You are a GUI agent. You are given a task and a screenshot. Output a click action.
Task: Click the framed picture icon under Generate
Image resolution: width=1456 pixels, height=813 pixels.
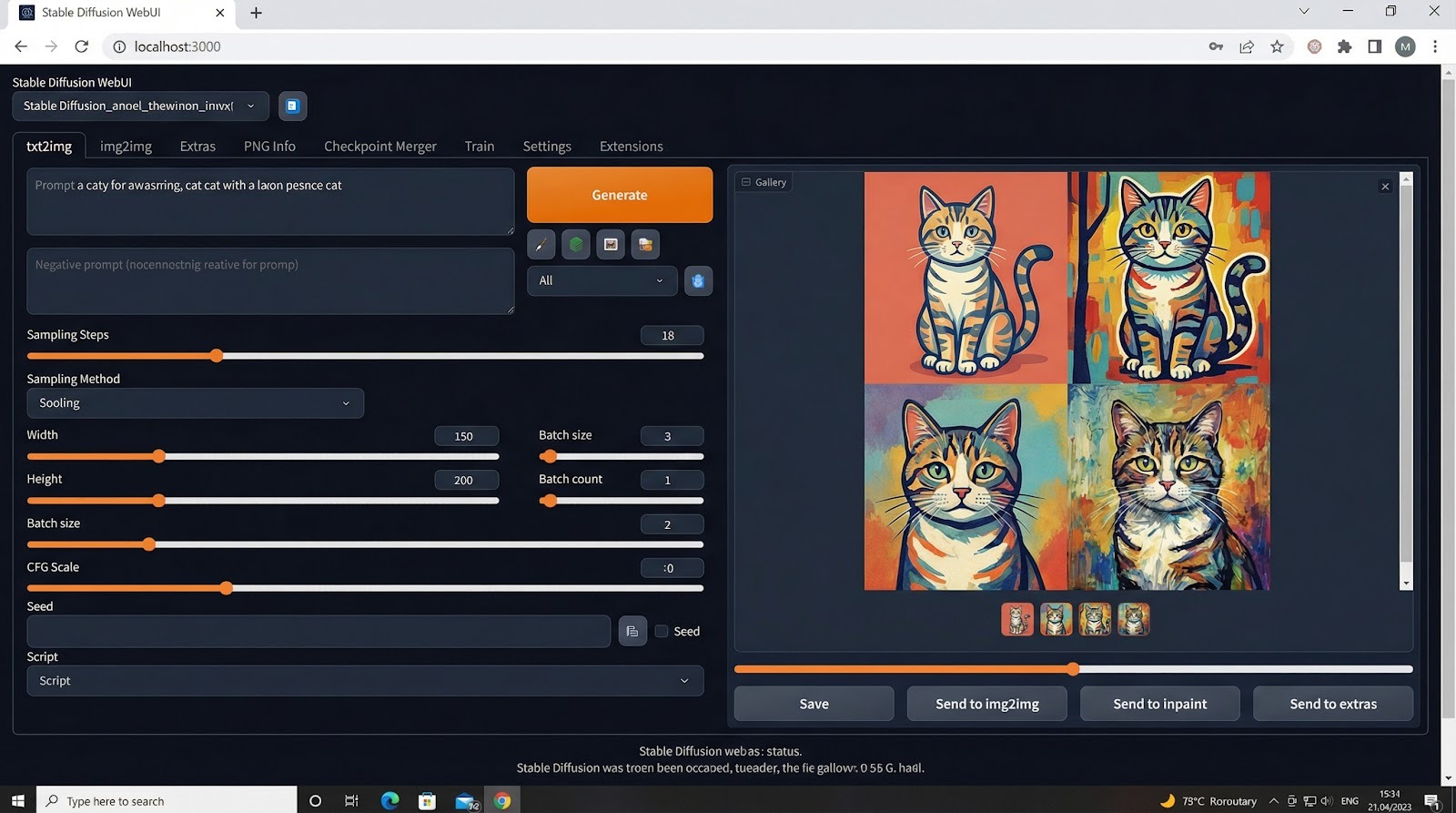pos(611,244)
